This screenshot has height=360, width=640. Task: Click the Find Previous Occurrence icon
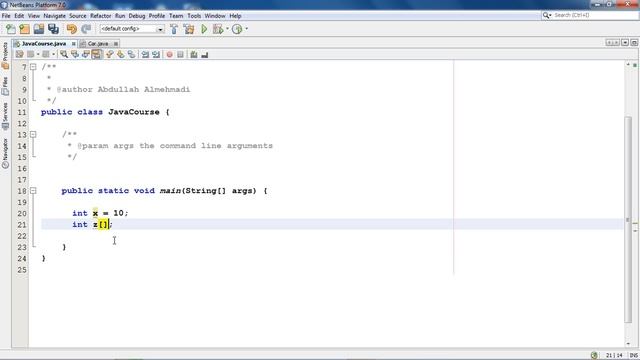click(75, 54)
